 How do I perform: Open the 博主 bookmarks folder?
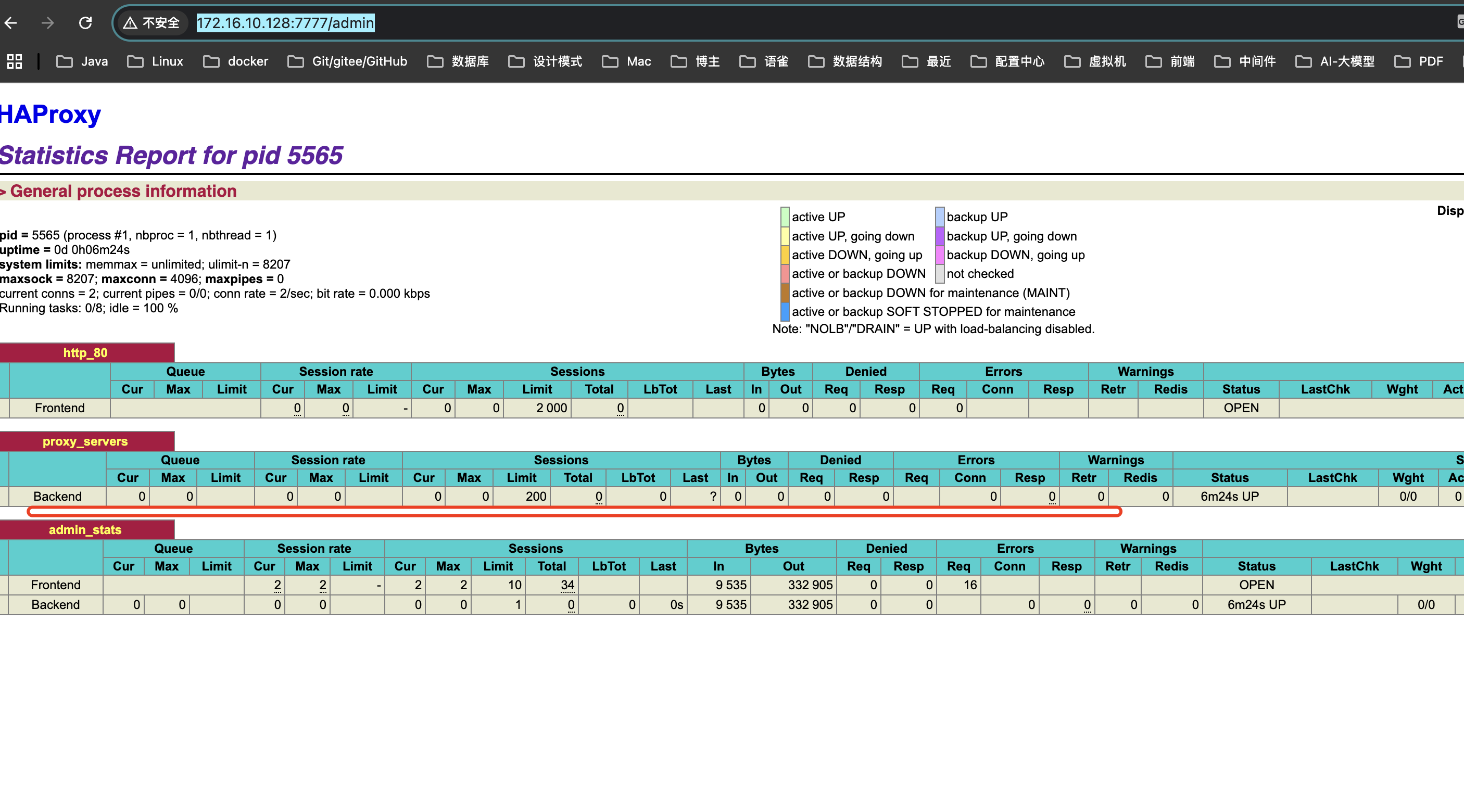pos(695,61)
